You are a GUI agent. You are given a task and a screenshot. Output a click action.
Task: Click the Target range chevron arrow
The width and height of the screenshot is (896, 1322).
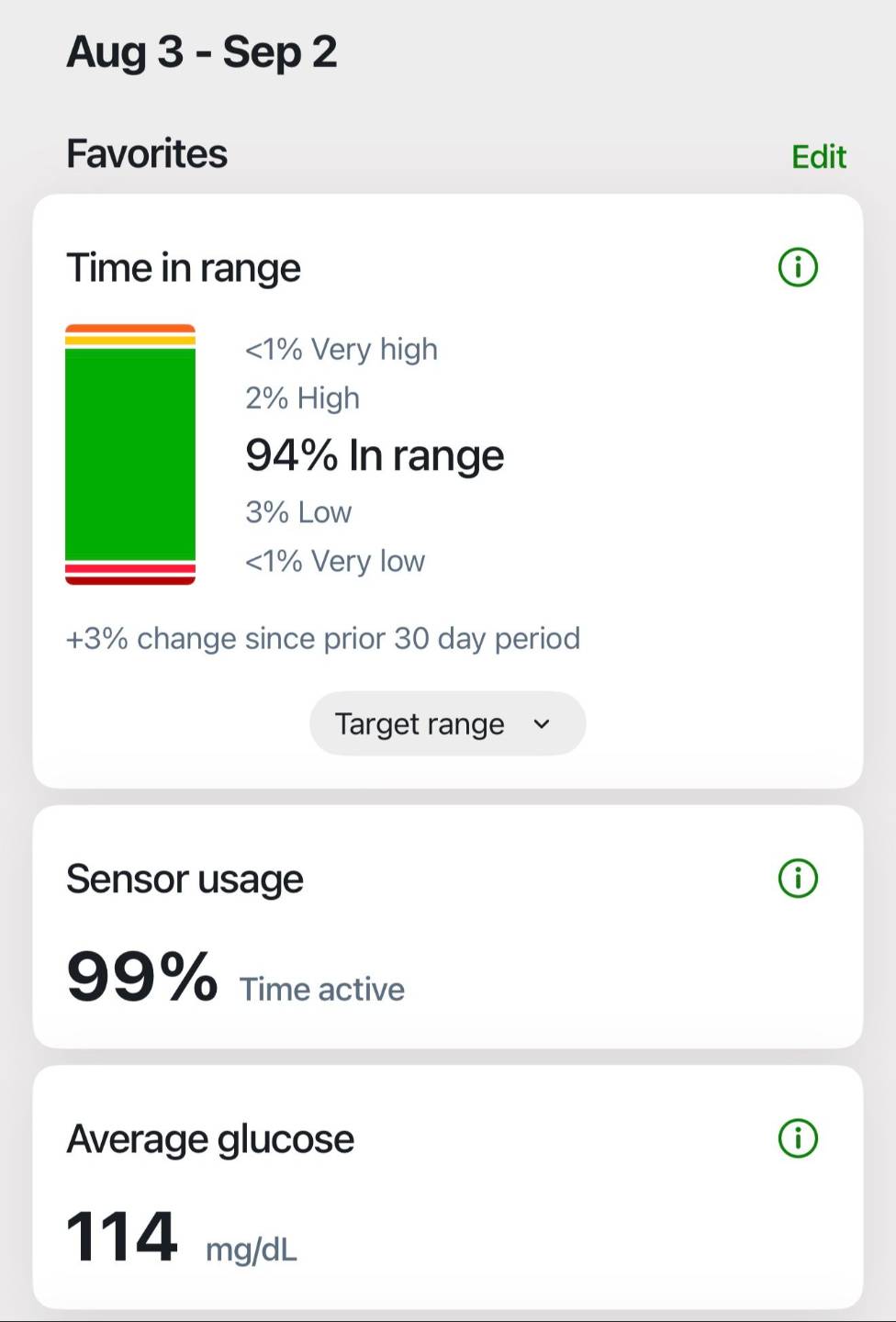[542, 723]
